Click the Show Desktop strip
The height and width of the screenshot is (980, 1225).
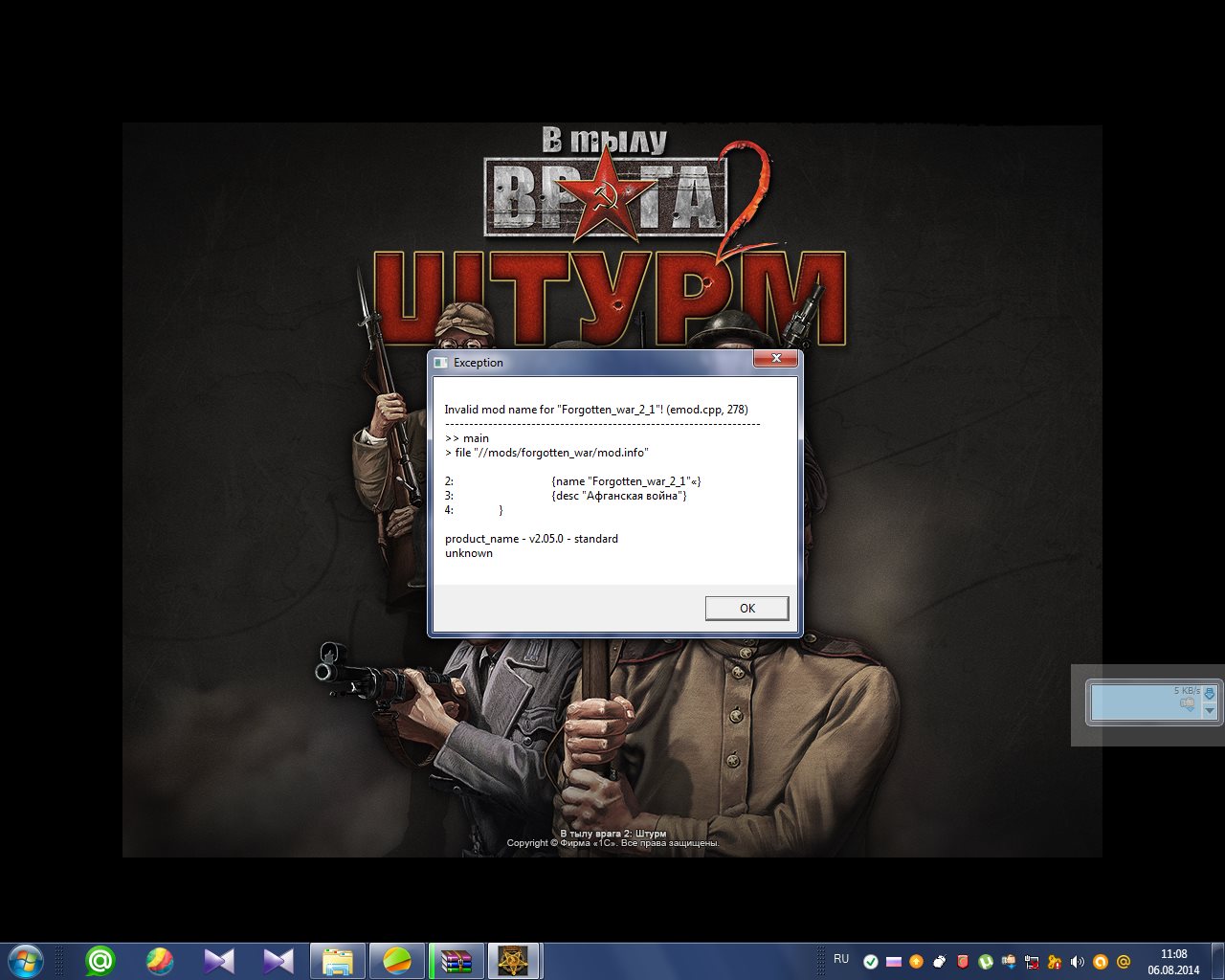(1218, 961)
